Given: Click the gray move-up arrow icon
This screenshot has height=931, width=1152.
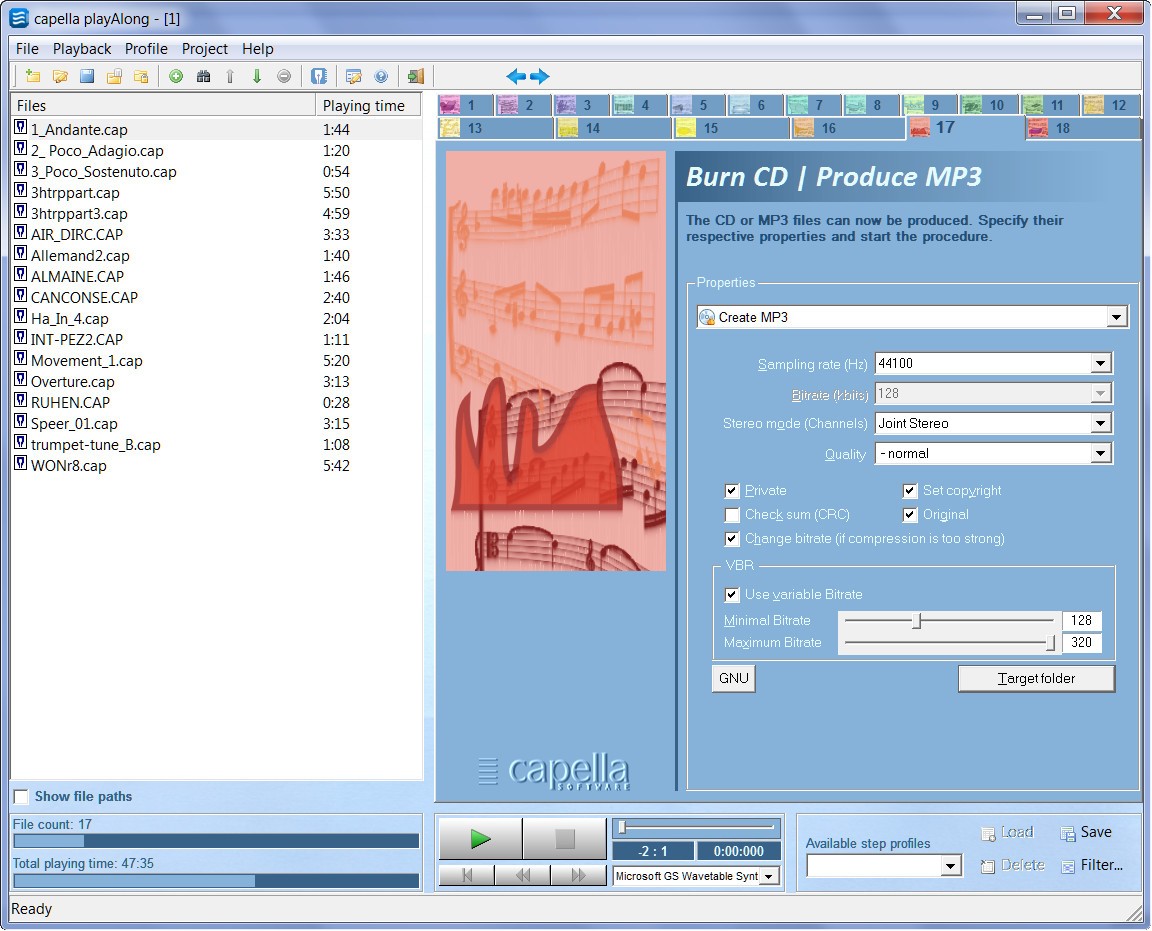Looking at the screenshot, I should 230,76.
